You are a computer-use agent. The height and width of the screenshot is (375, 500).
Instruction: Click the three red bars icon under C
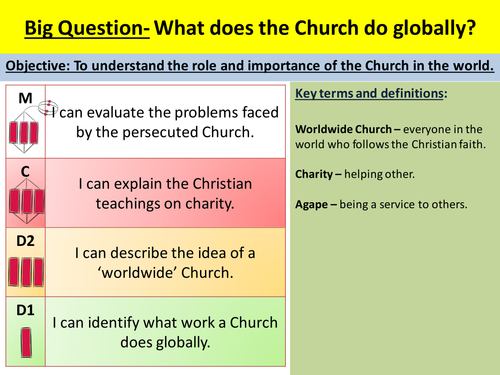[26, 201]
